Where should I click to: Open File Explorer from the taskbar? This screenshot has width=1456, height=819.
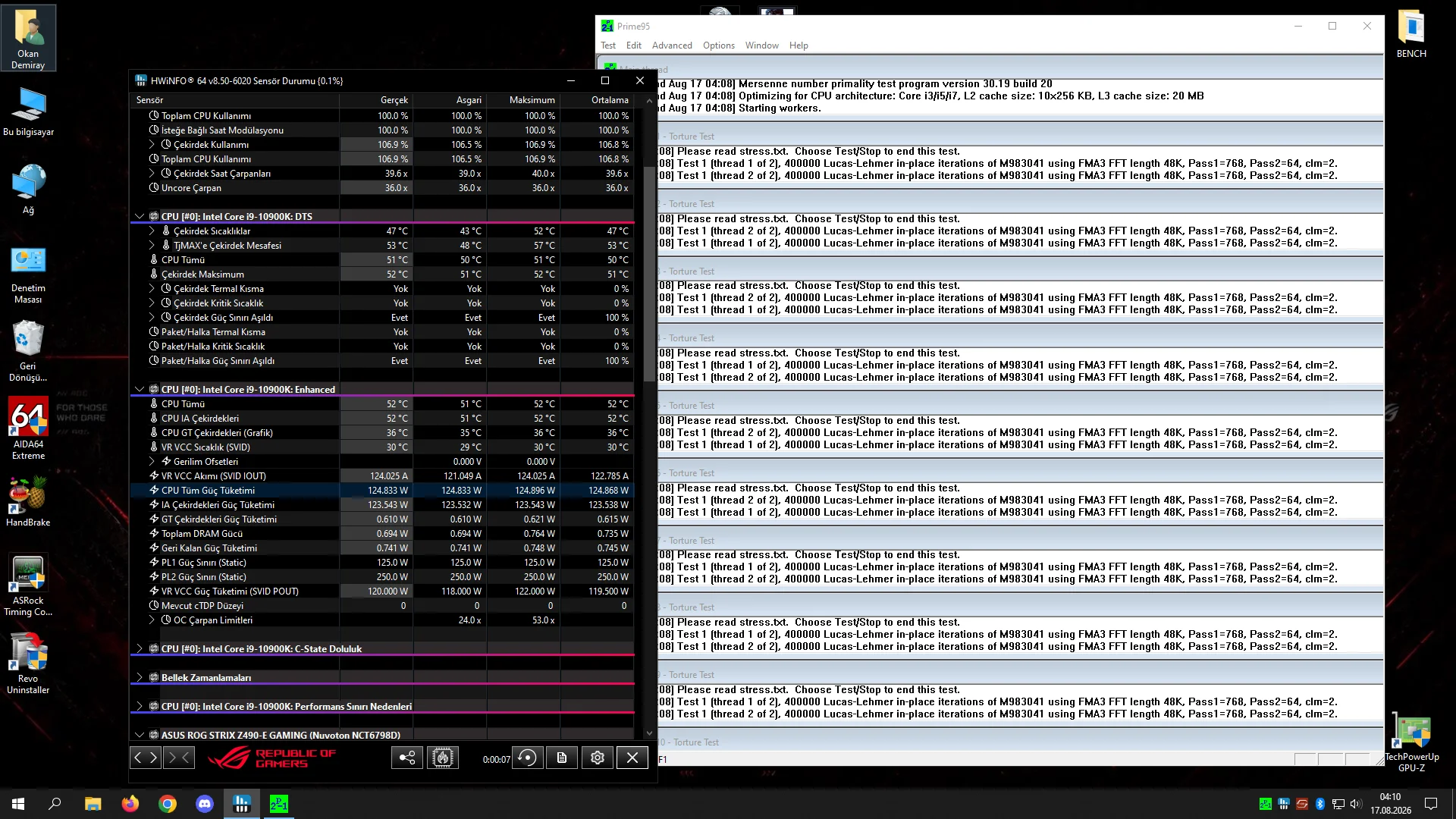pos(93,804)
